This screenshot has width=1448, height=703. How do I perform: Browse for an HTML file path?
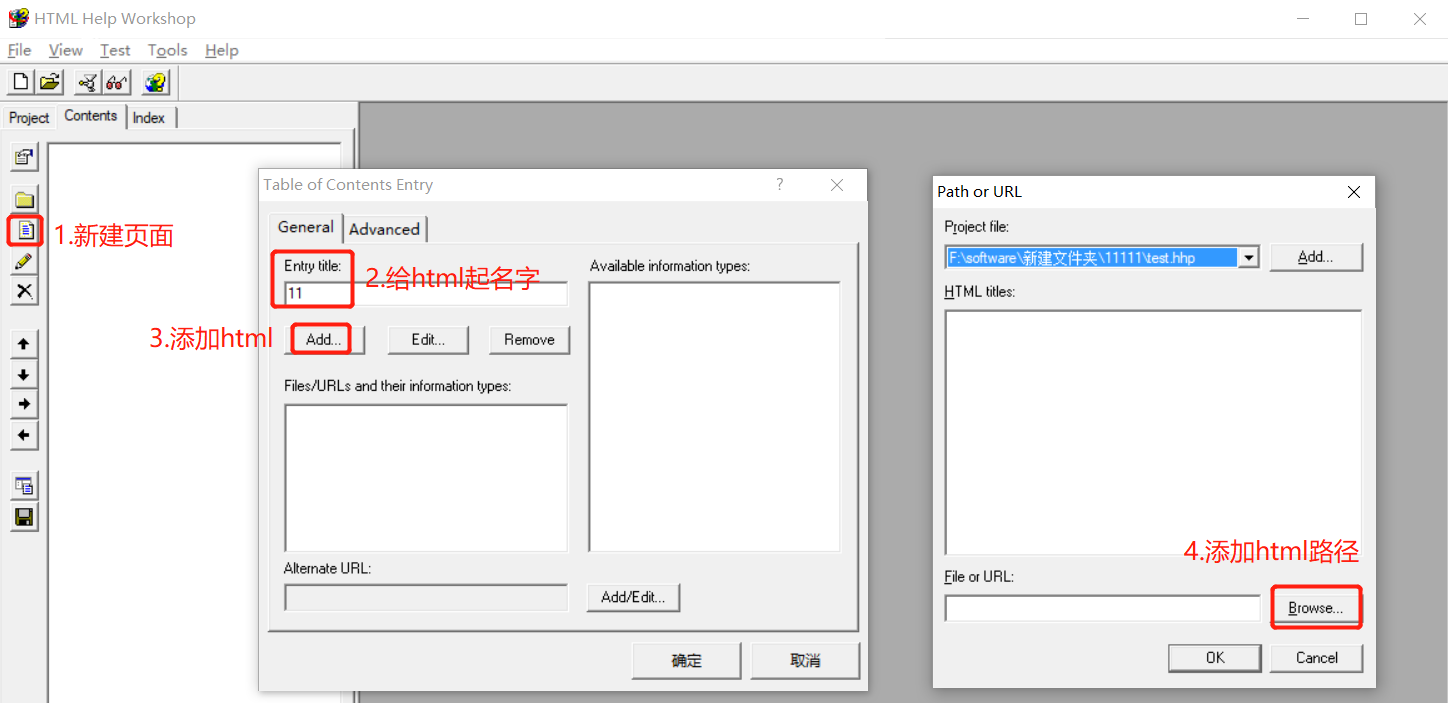pyautogui.click(x=1316, y=607)
